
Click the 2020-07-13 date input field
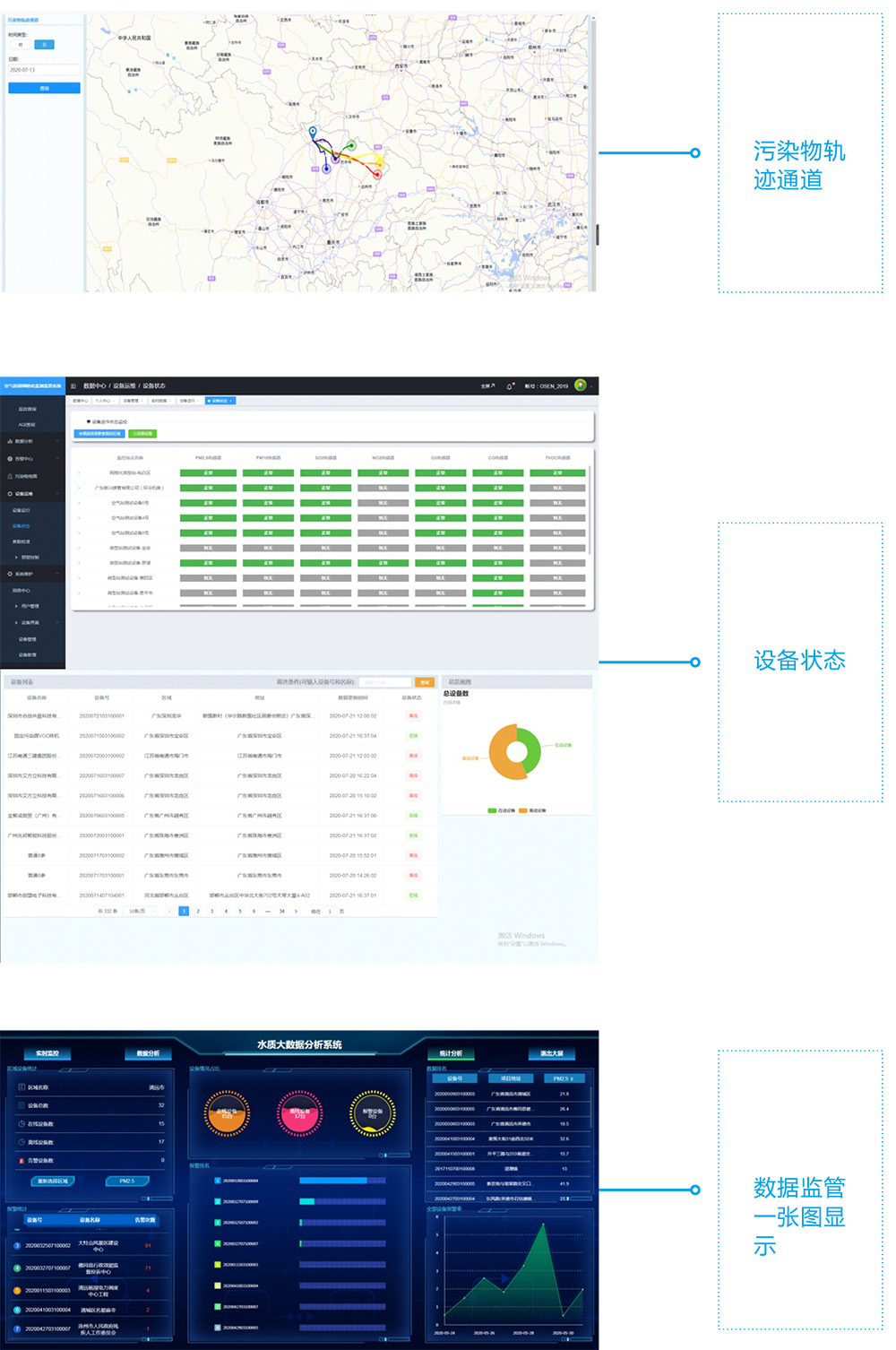[x=44, y=70]
